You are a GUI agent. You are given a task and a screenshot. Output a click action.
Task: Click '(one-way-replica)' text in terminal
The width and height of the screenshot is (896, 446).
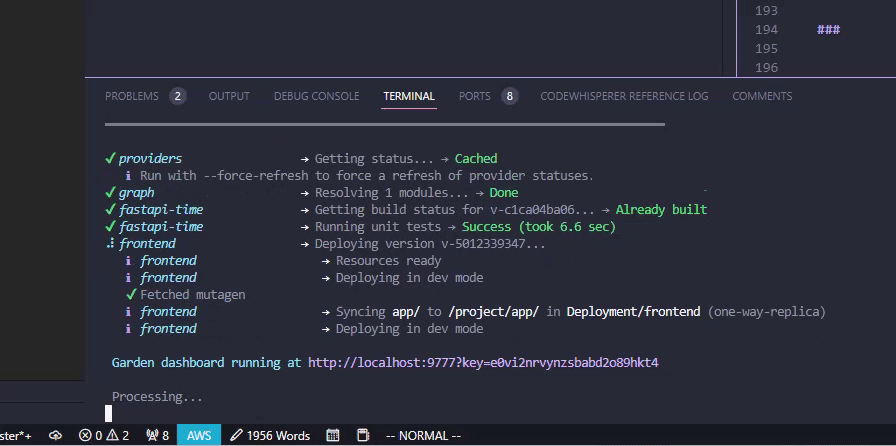(767, 312)
